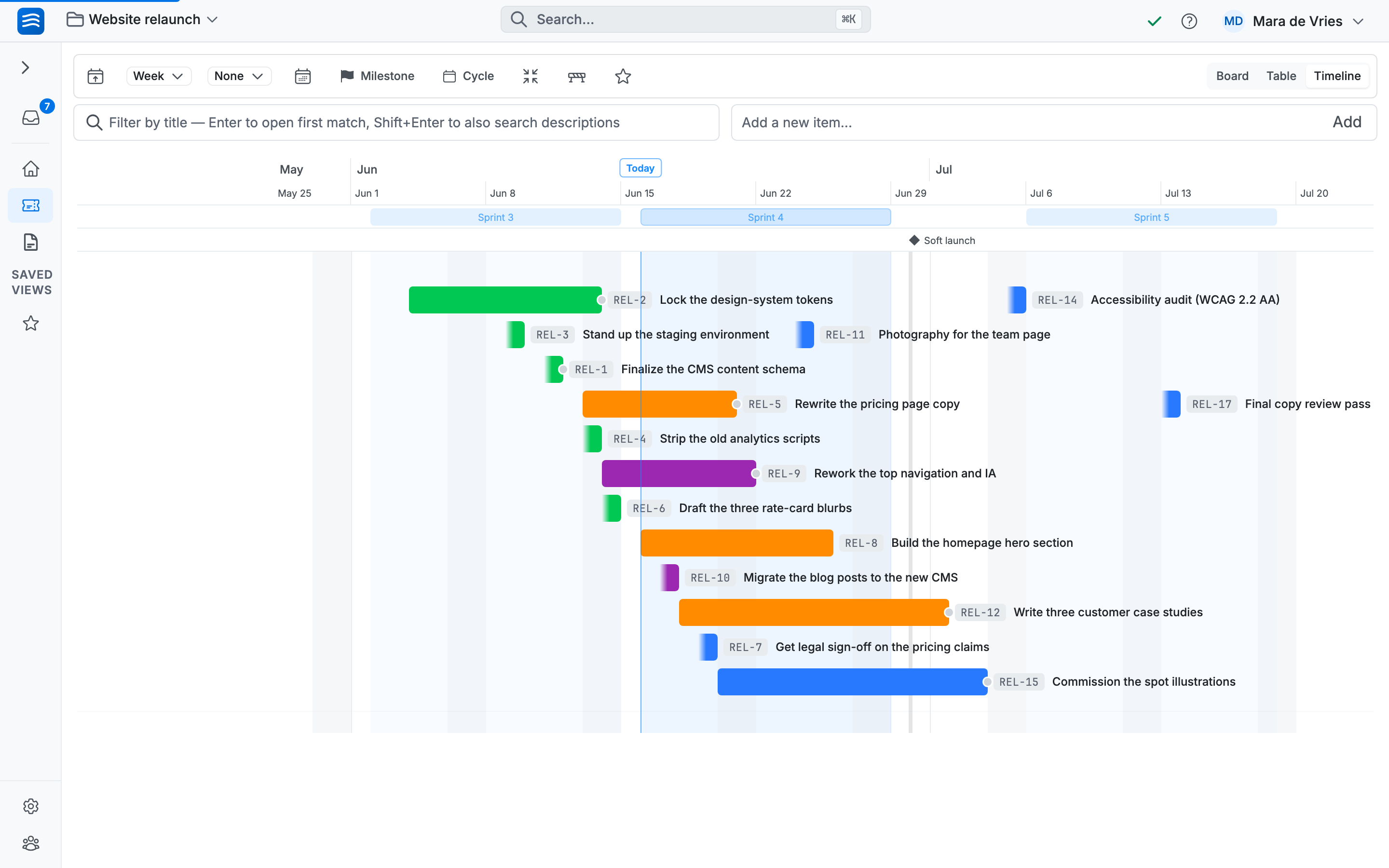This screenshot has height=868, width=1389.
Task: Click the app logo icon
Action: [31, 21]
